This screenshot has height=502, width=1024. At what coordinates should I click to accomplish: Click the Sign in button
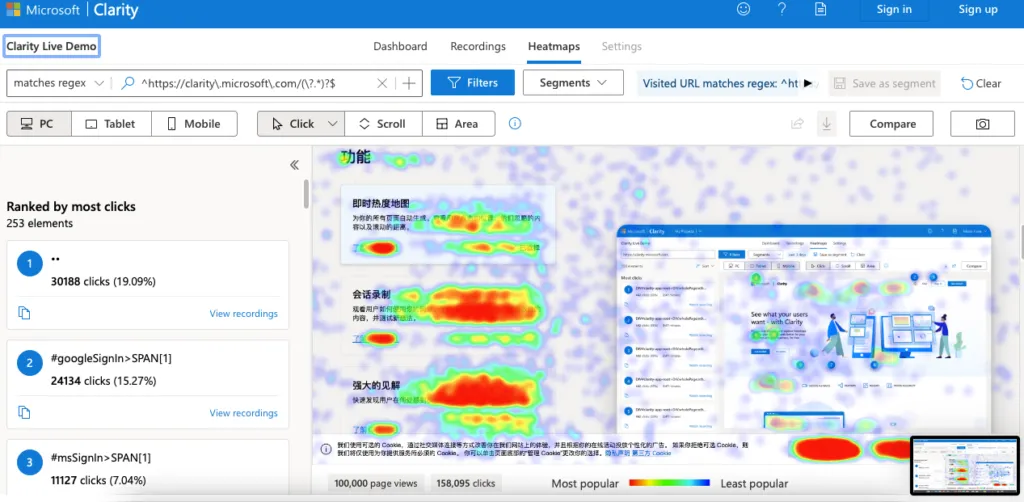click(894, 9)
